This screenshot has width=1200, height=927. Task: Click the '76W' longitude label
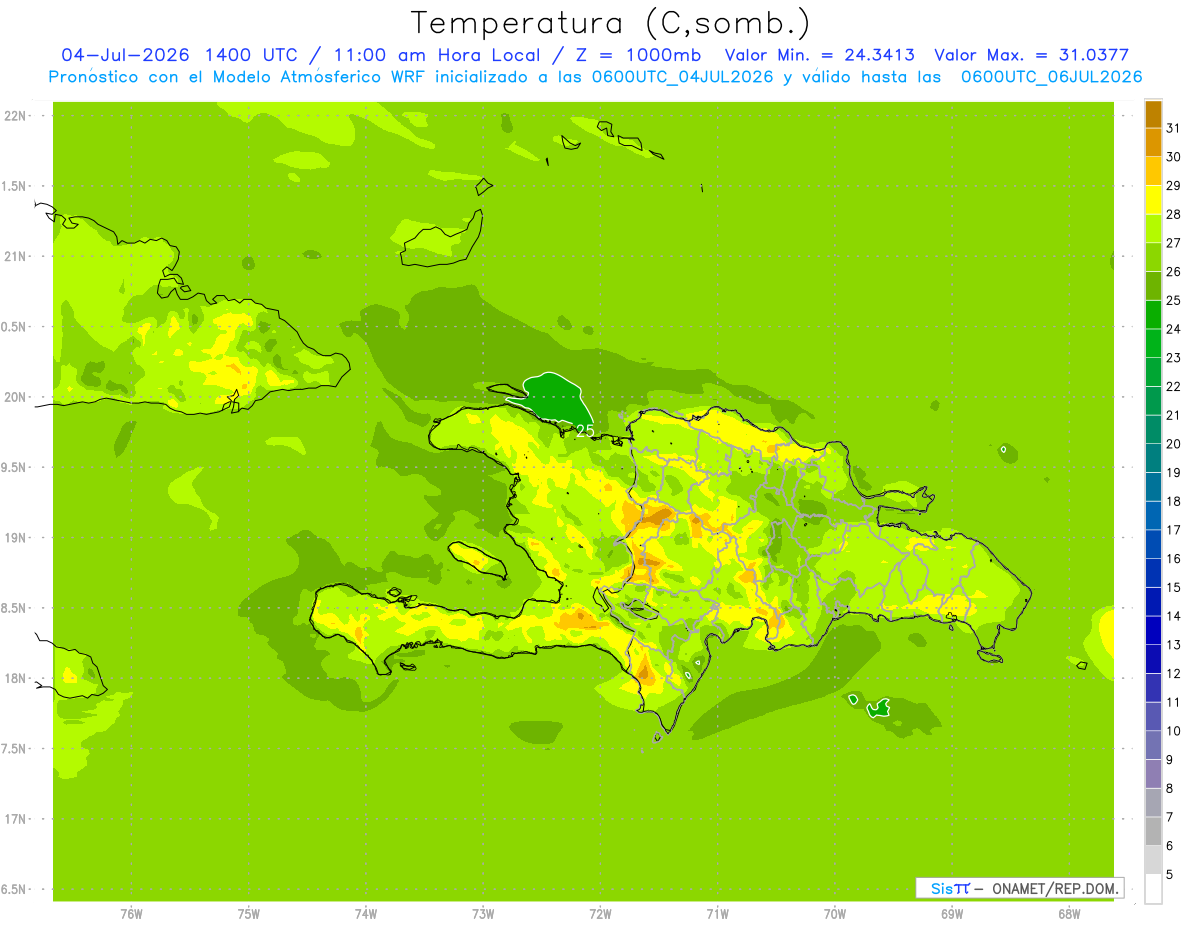[131, 913]
